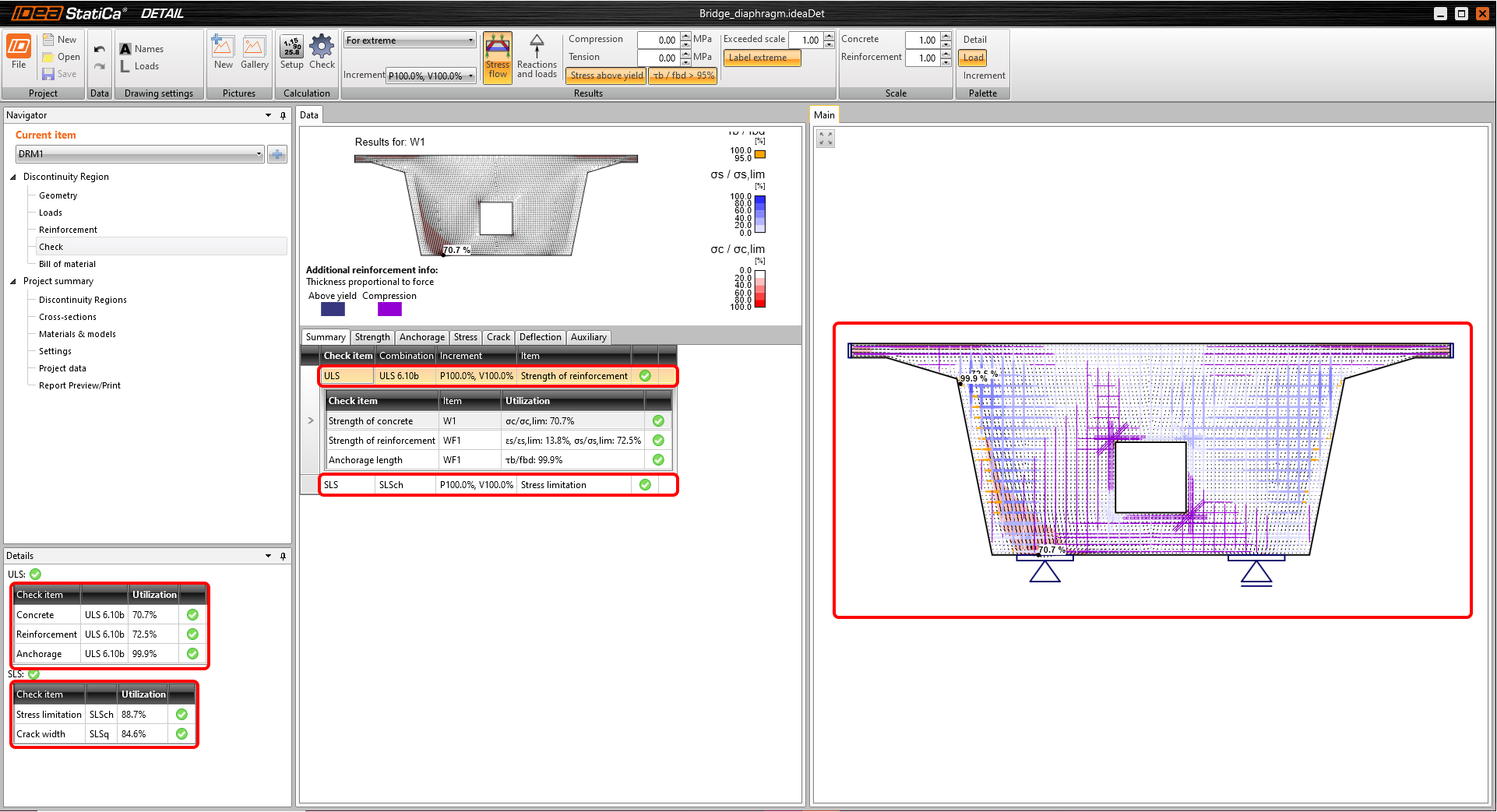Switch to the Anchorage tab
1497x812 pixels.
[421, 337]
